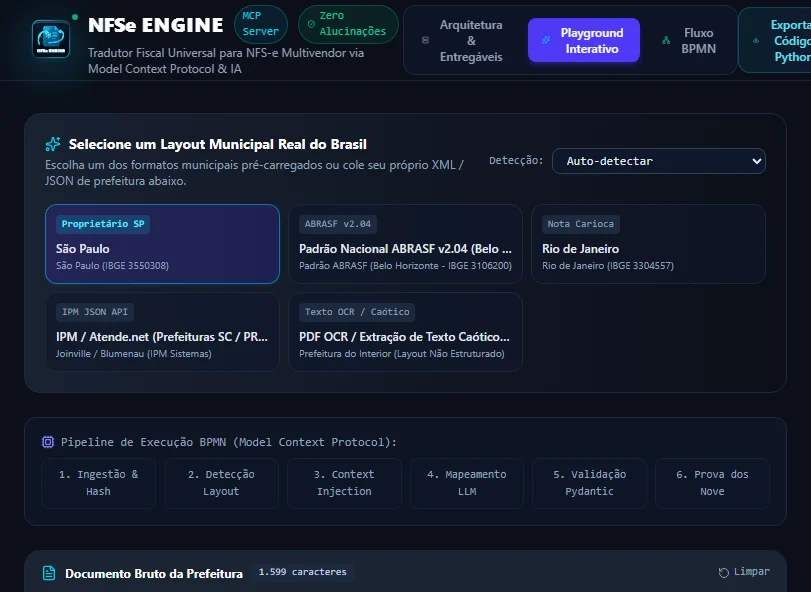Viewport: 811px width, 592px height.
Task: Select the IPM / Atende.net layout card
Action: (x=162, y=332)
